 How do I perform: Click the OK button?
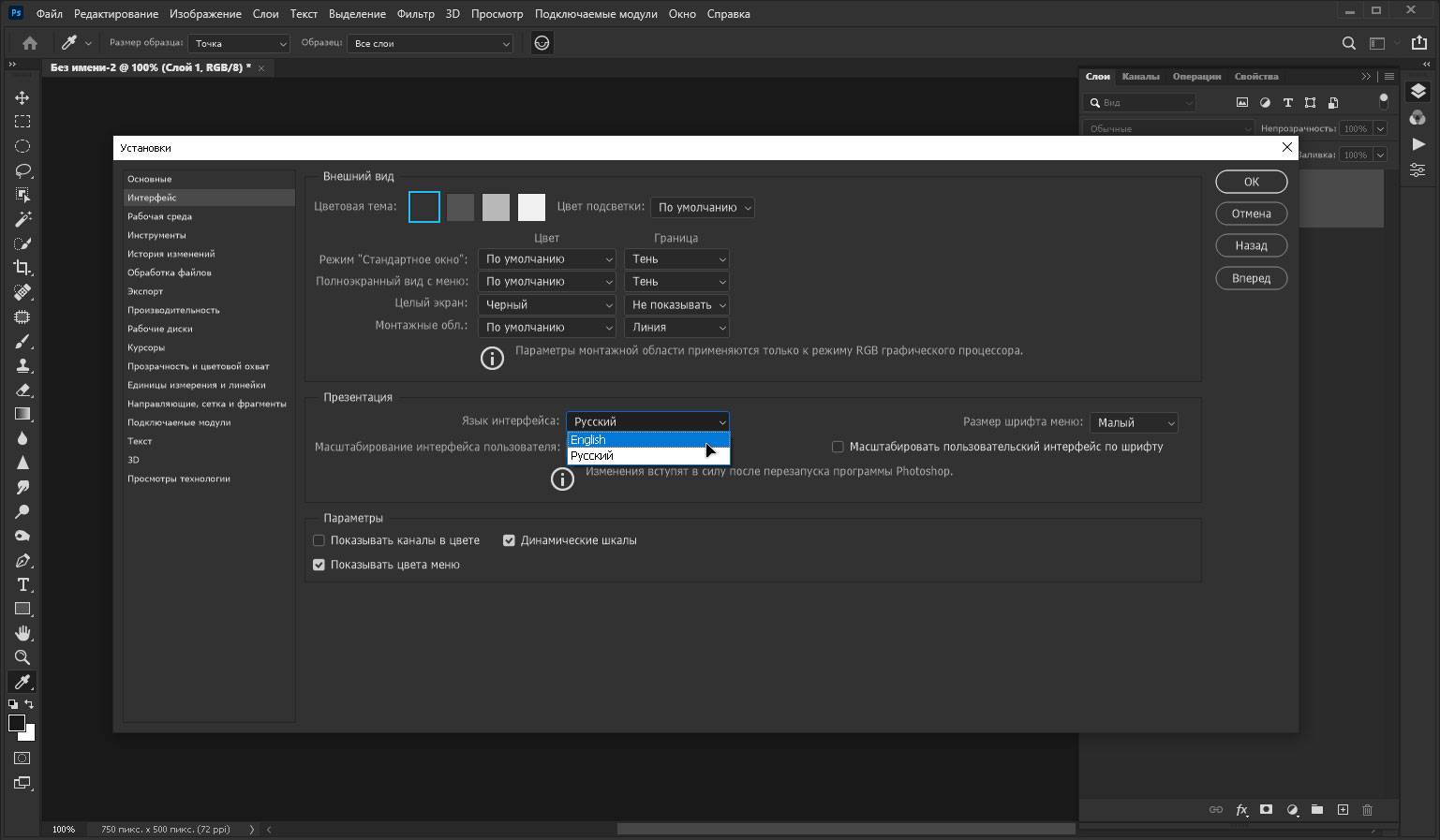pos(1252,182)
